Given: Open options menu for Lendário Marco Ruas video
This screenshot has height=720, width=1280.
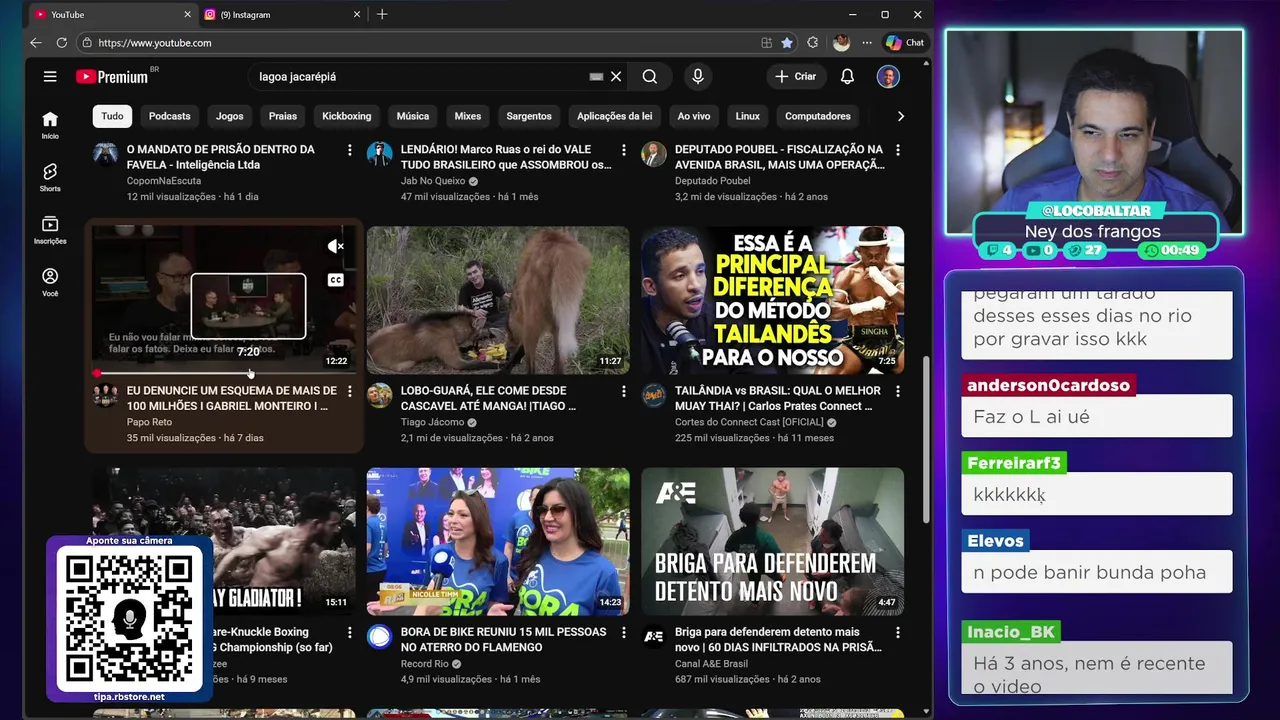Looking at the screenshot, I should (623, 150).
